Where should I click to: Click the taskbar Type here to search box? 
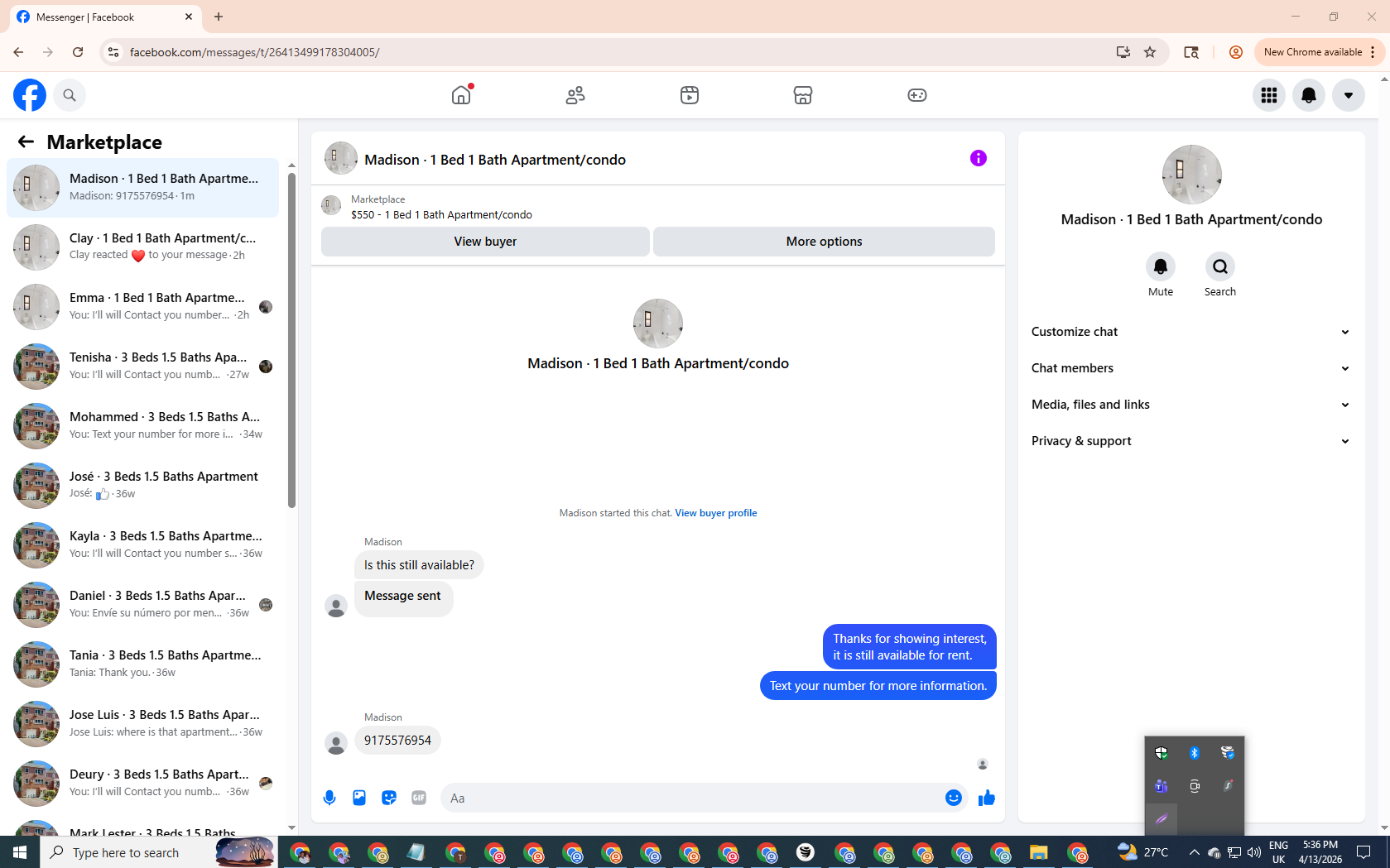[157, 852]
